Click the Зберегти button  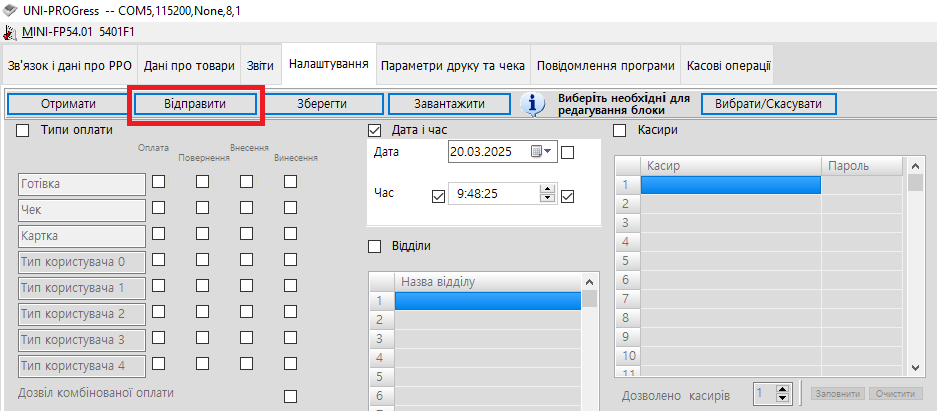(x=322, y=104)
